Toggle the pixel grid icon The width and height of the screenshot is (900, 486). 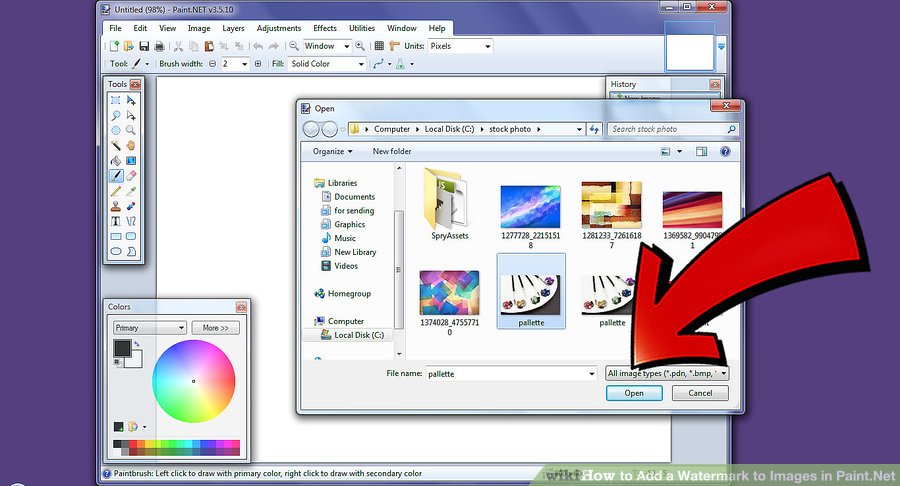379,46
